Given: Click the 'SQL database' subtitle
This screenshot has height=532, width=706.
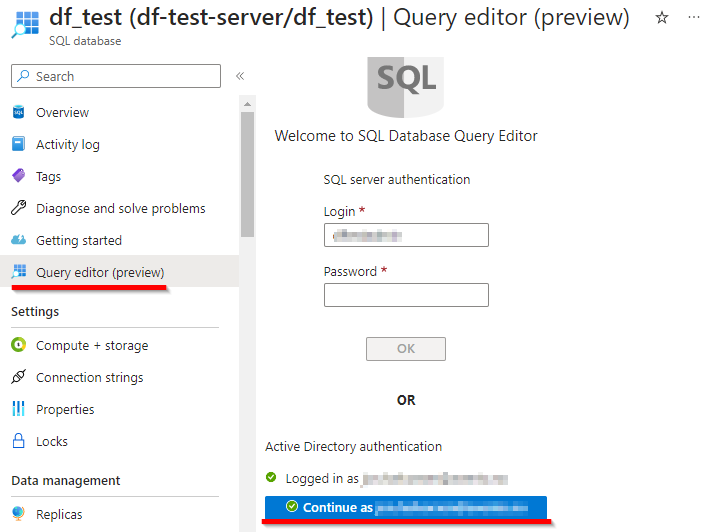Looking at the screenshot, I should (x=85, y=41).
